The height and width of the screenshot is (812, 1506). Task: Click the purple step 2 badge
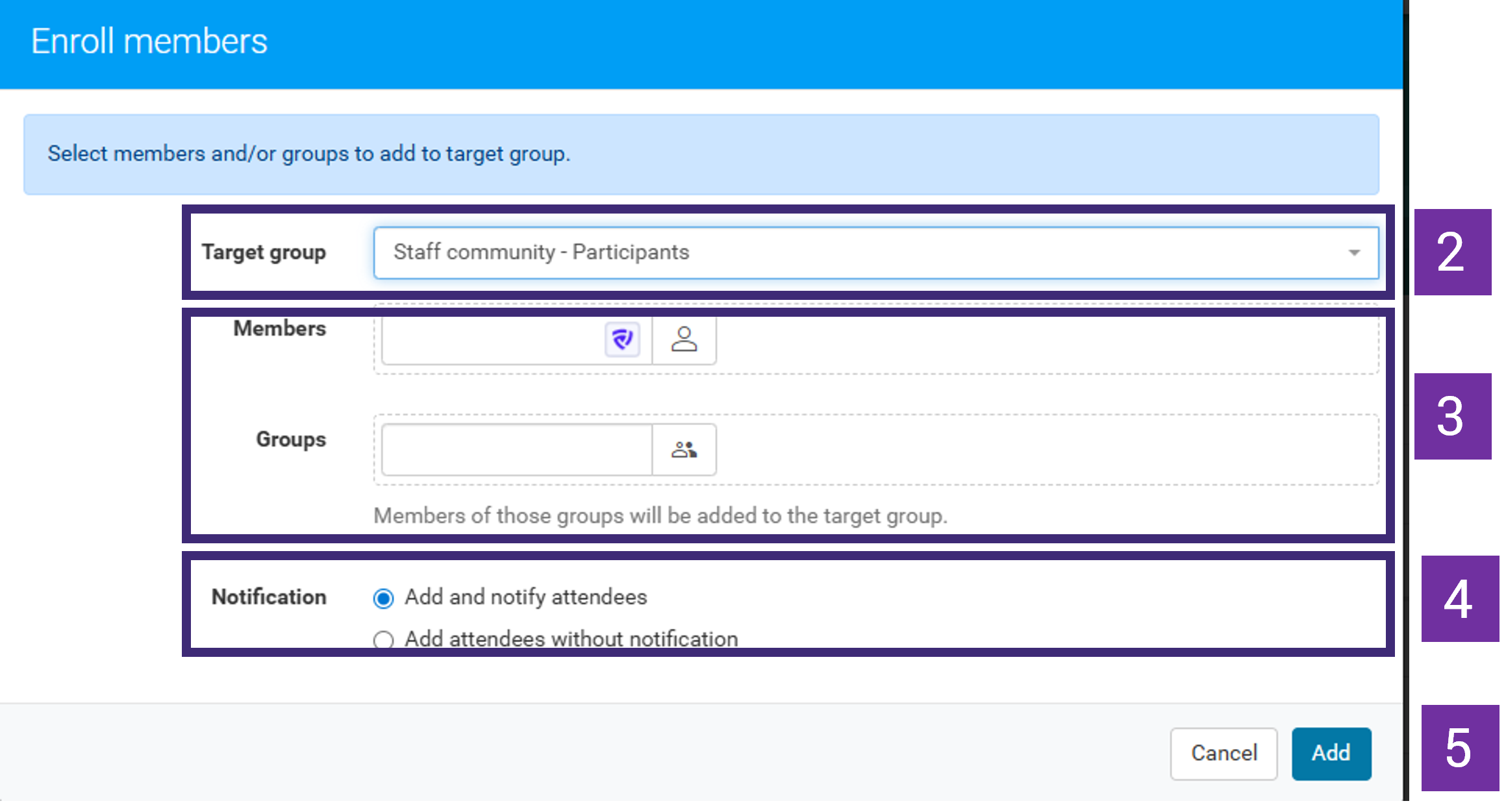pyautogui.click(x=1452, y=252)
